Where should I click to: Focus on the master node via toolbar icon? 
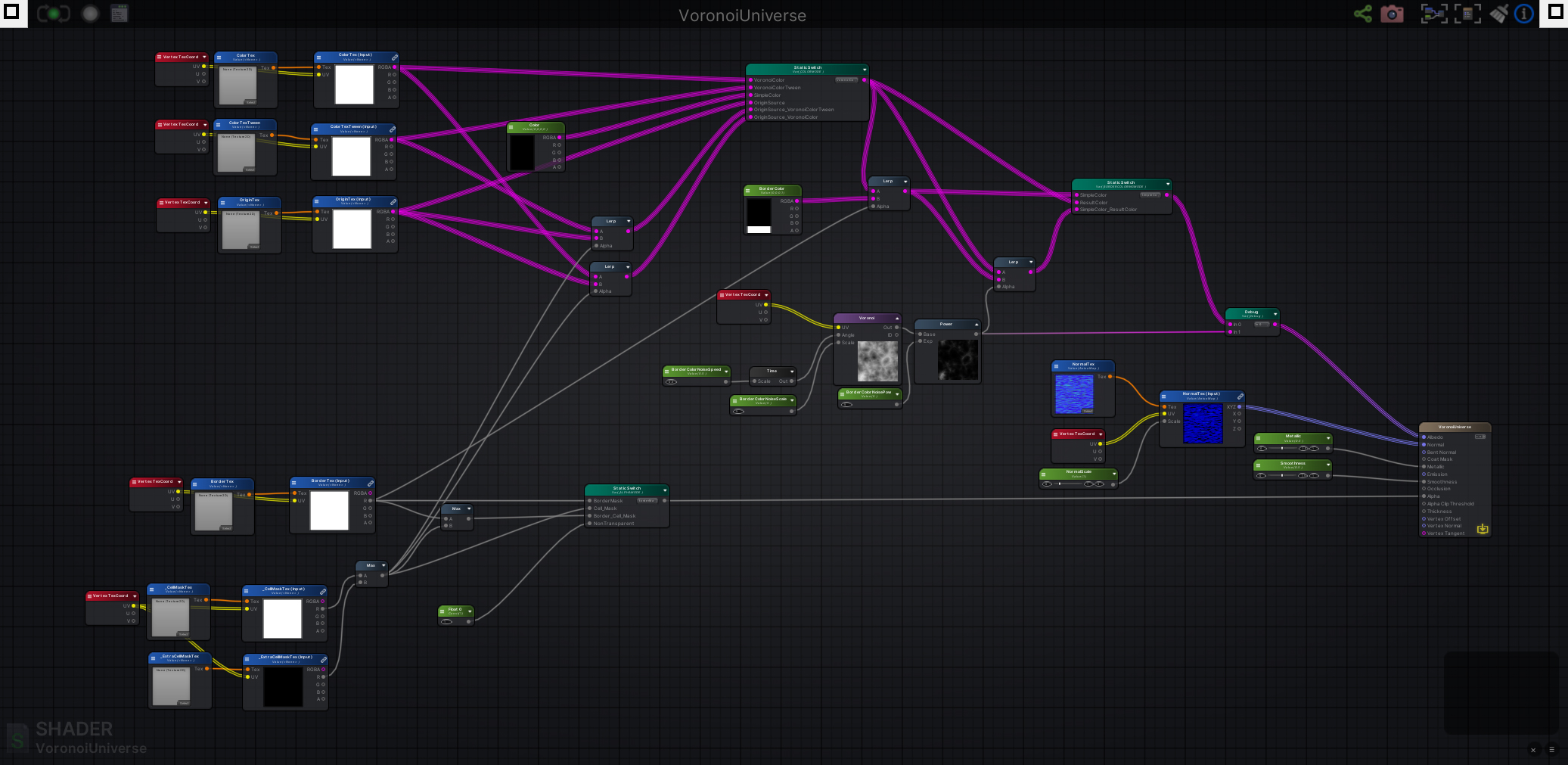pos(1467,14)
